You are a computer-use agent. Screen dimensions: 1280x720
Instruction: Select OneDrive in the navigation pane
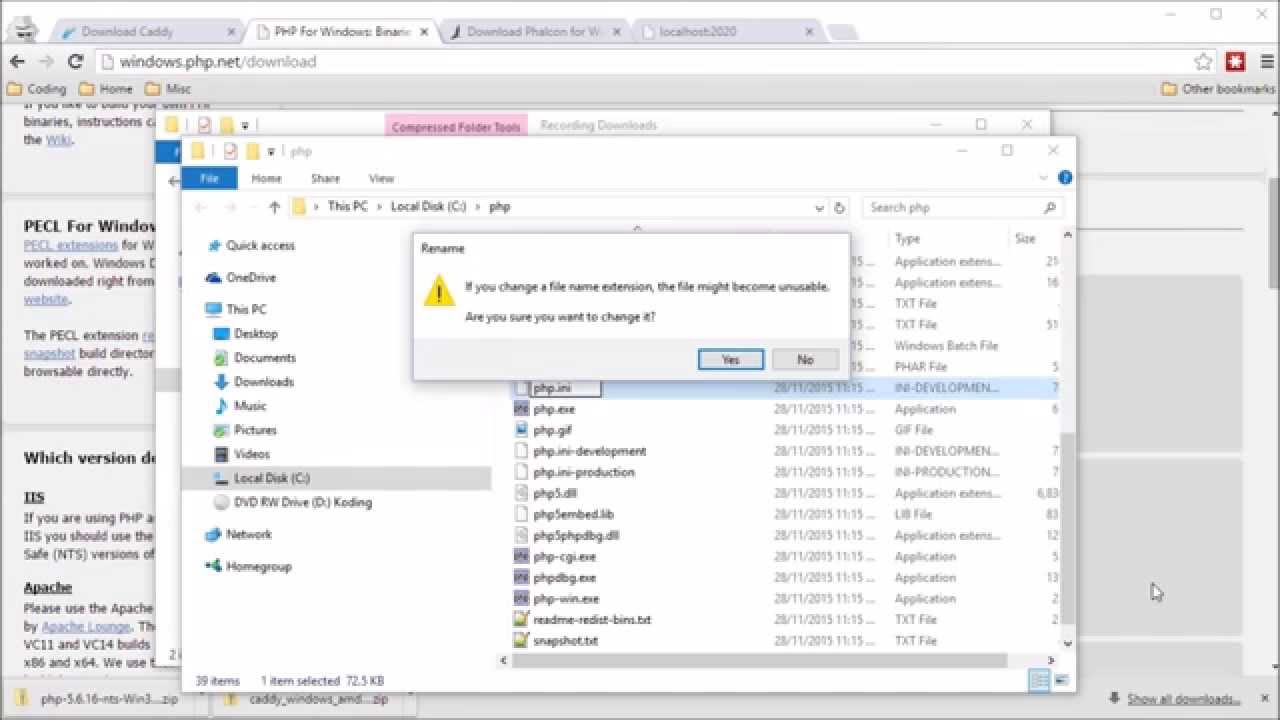click(250, 278)
